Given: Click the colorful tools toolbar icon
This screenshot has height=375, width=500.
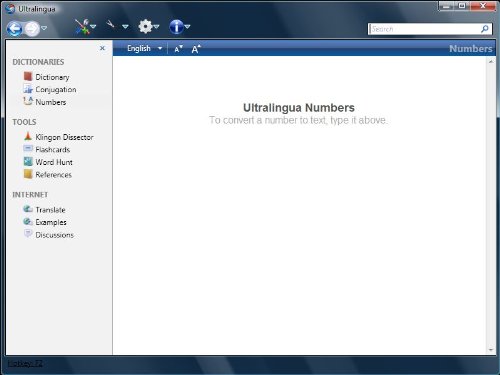Looking at the screenshot, I should 82,27.
